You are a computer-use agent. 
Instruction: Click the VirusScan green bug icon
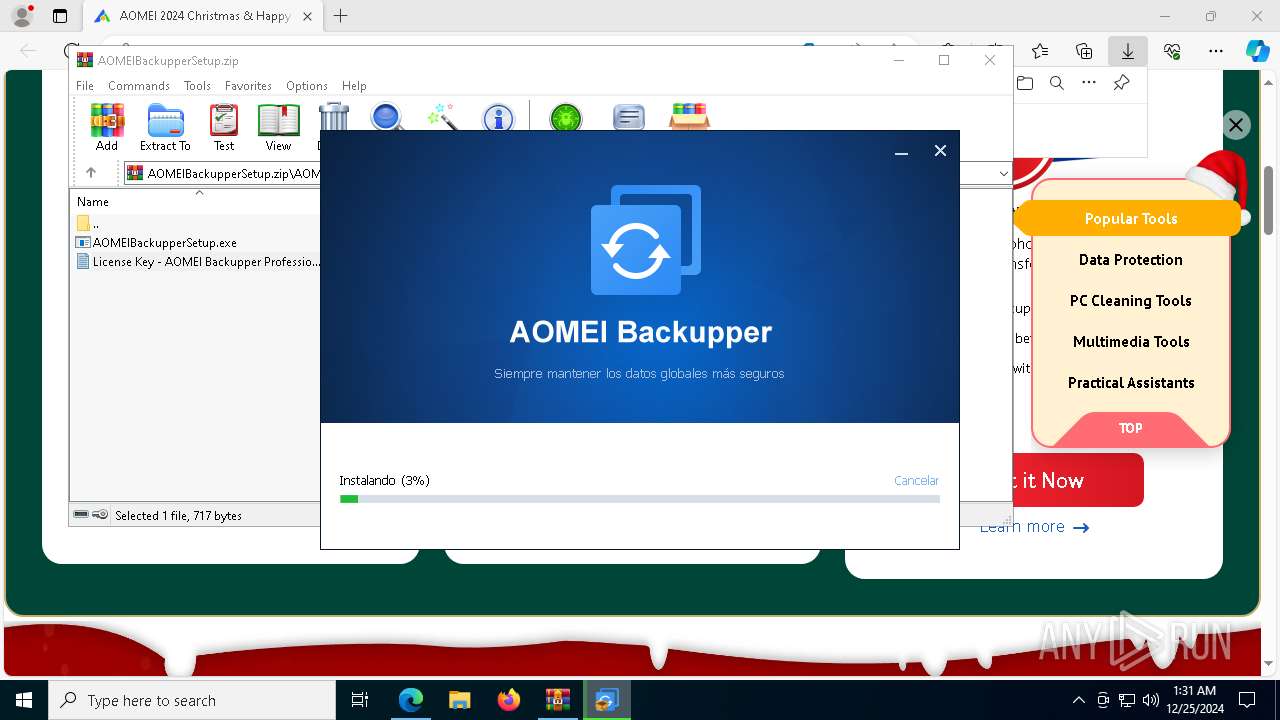(x=566, y=118)
